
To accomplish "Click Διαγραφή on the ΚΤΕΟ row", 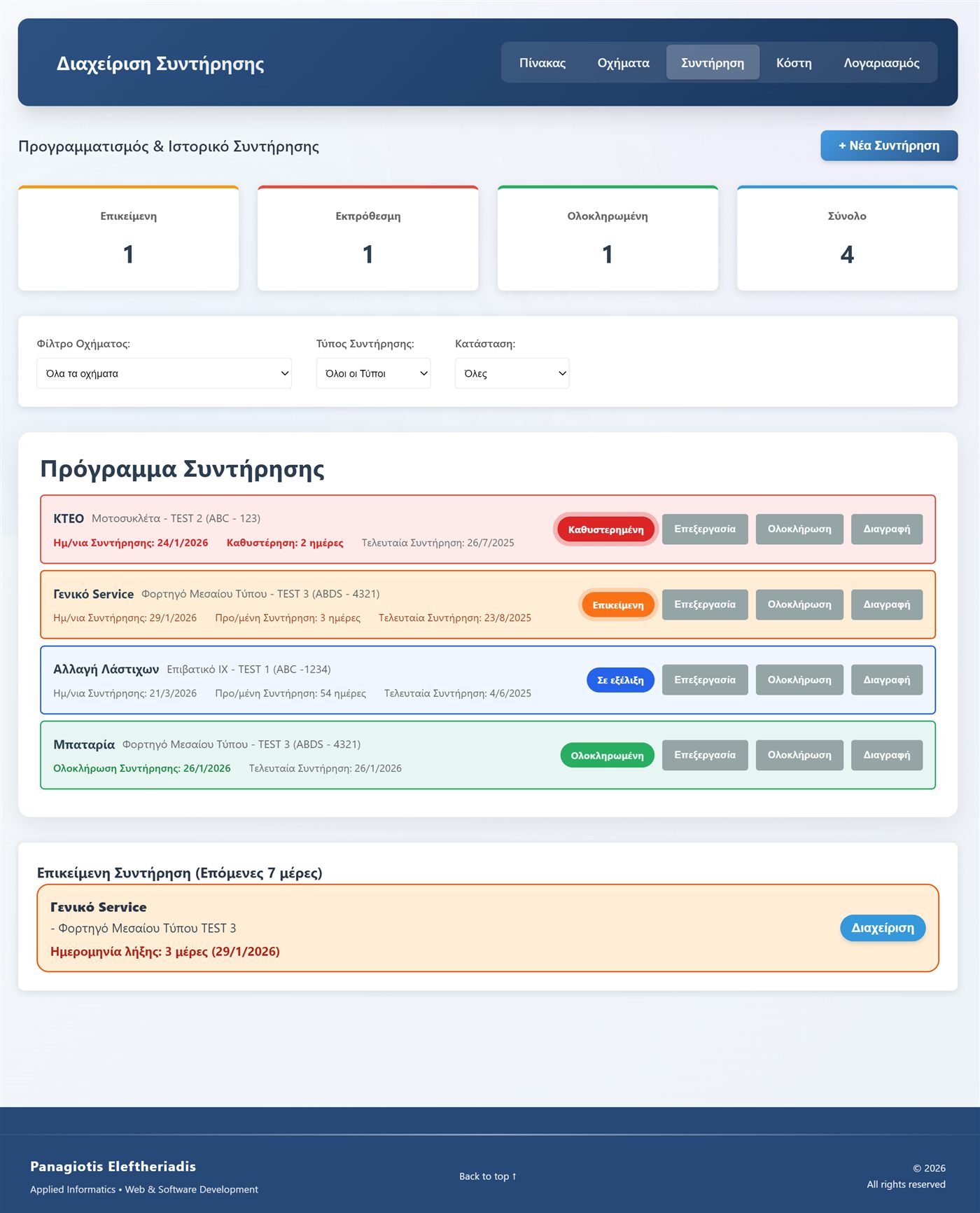I will pos(887,529).
